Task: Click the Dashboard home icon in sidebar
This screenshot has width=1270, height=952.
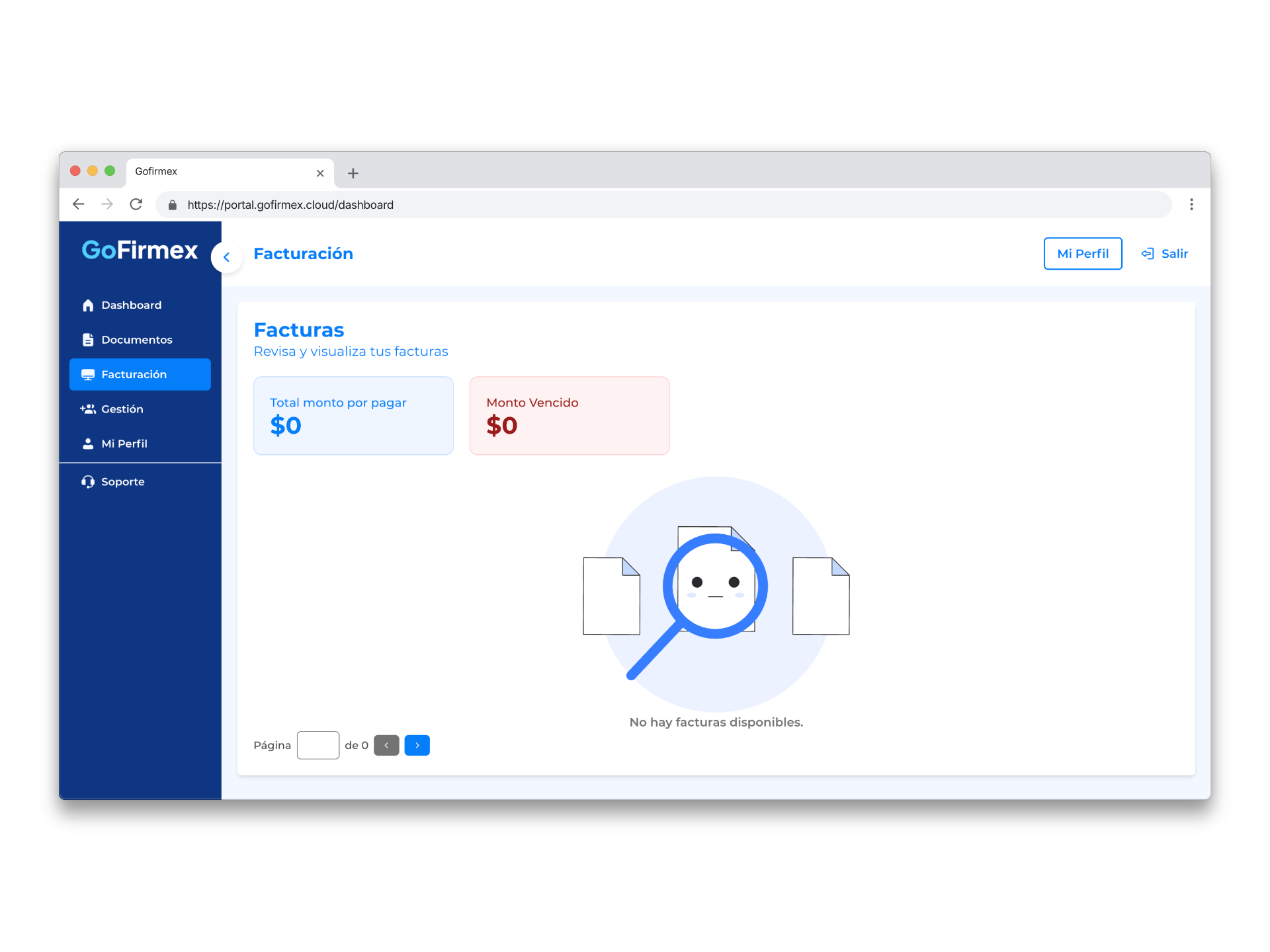Action: (x=88, y=305)
